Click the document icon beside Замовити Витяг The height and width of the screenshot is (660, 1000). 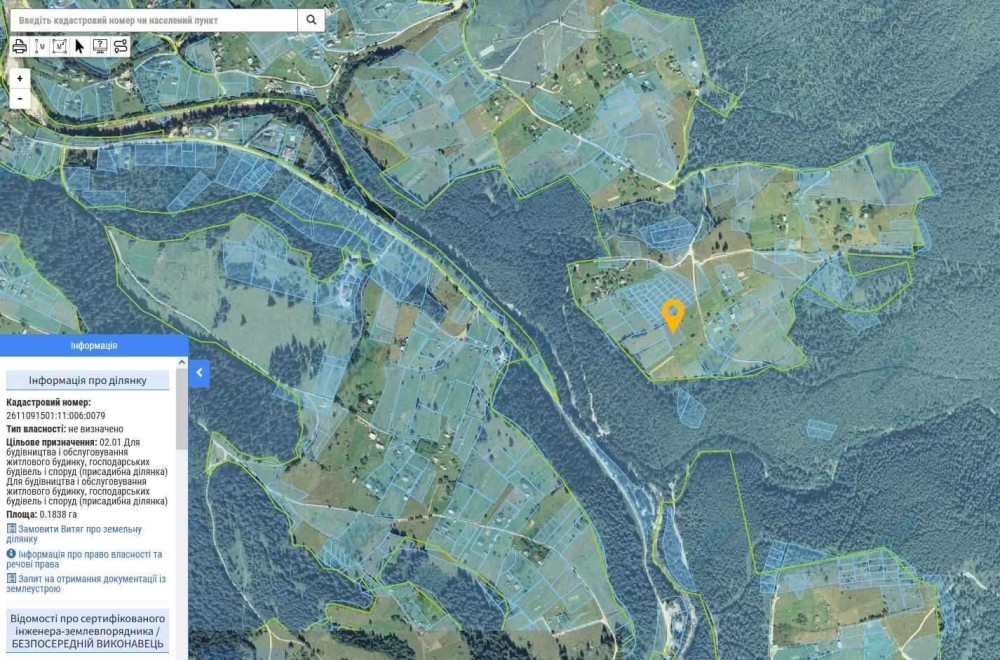11,529
